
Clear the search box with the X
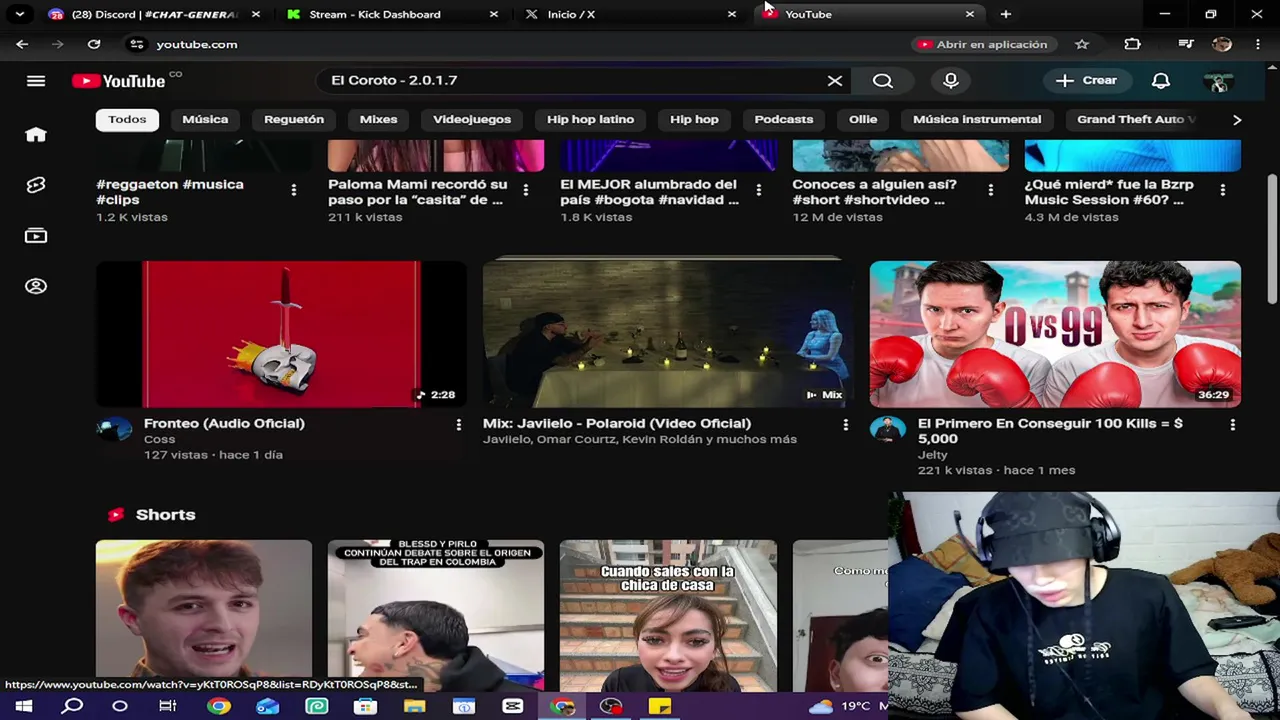(x=835, y=81)
